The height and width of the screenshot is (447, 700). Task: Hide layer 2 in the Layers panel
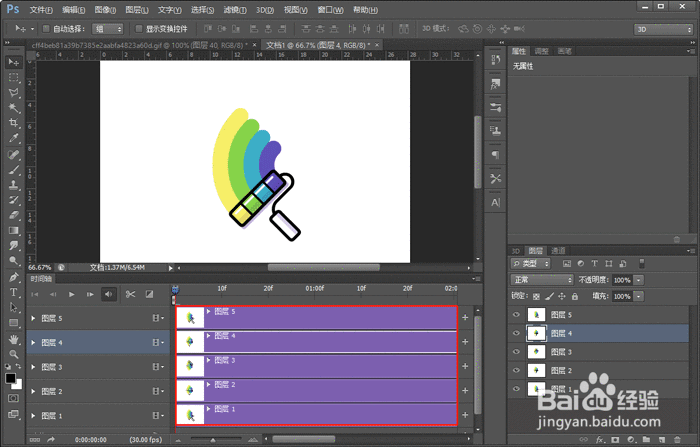click(517, 370)
